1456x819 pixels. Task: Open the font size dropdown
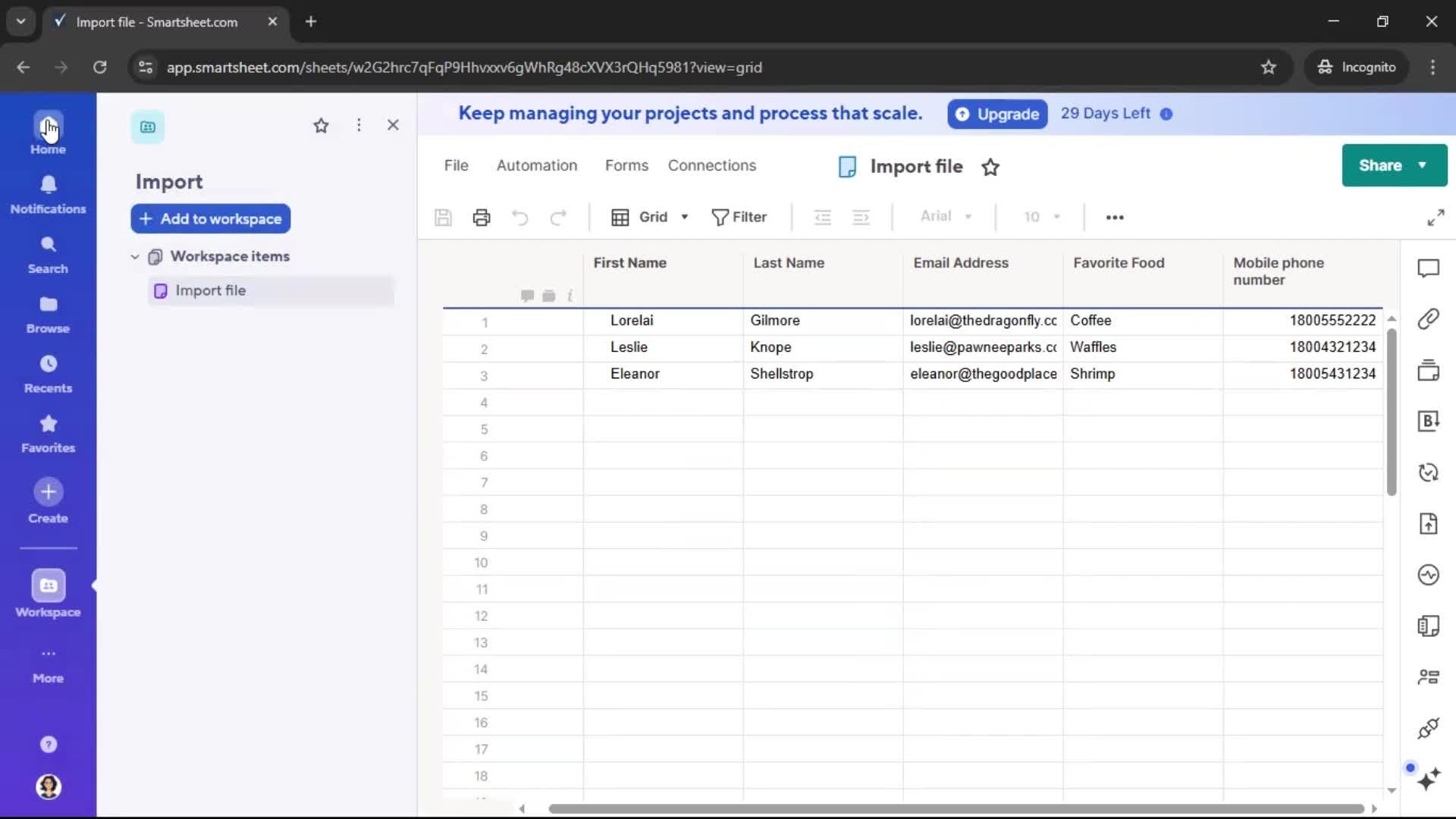tap(1041, 217)
